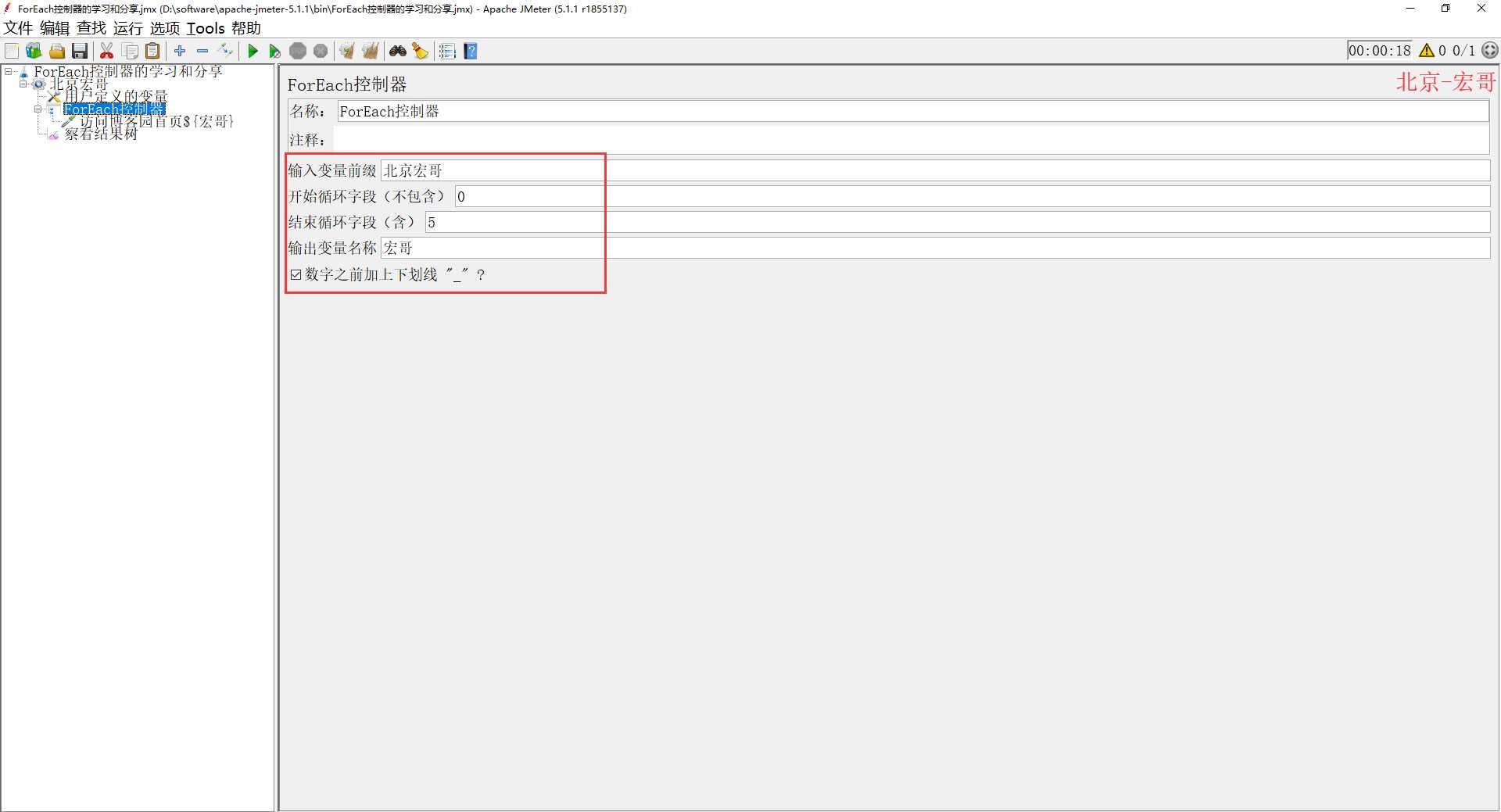Click the Clear results broom icon
Image resolution: width=1501 pixels, height=812 pixels.
347,51
